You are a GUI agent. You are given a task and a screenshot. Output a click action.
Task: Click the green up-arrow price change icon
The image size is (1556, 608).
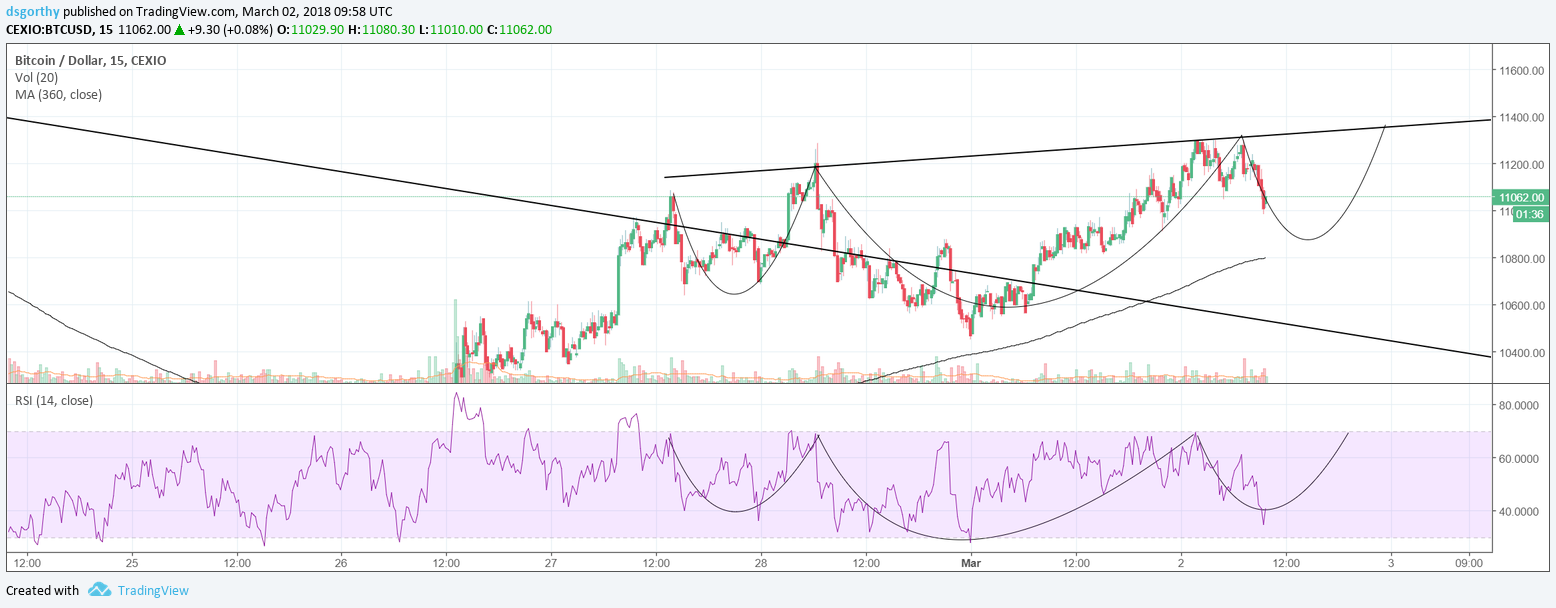pos(179,30)
